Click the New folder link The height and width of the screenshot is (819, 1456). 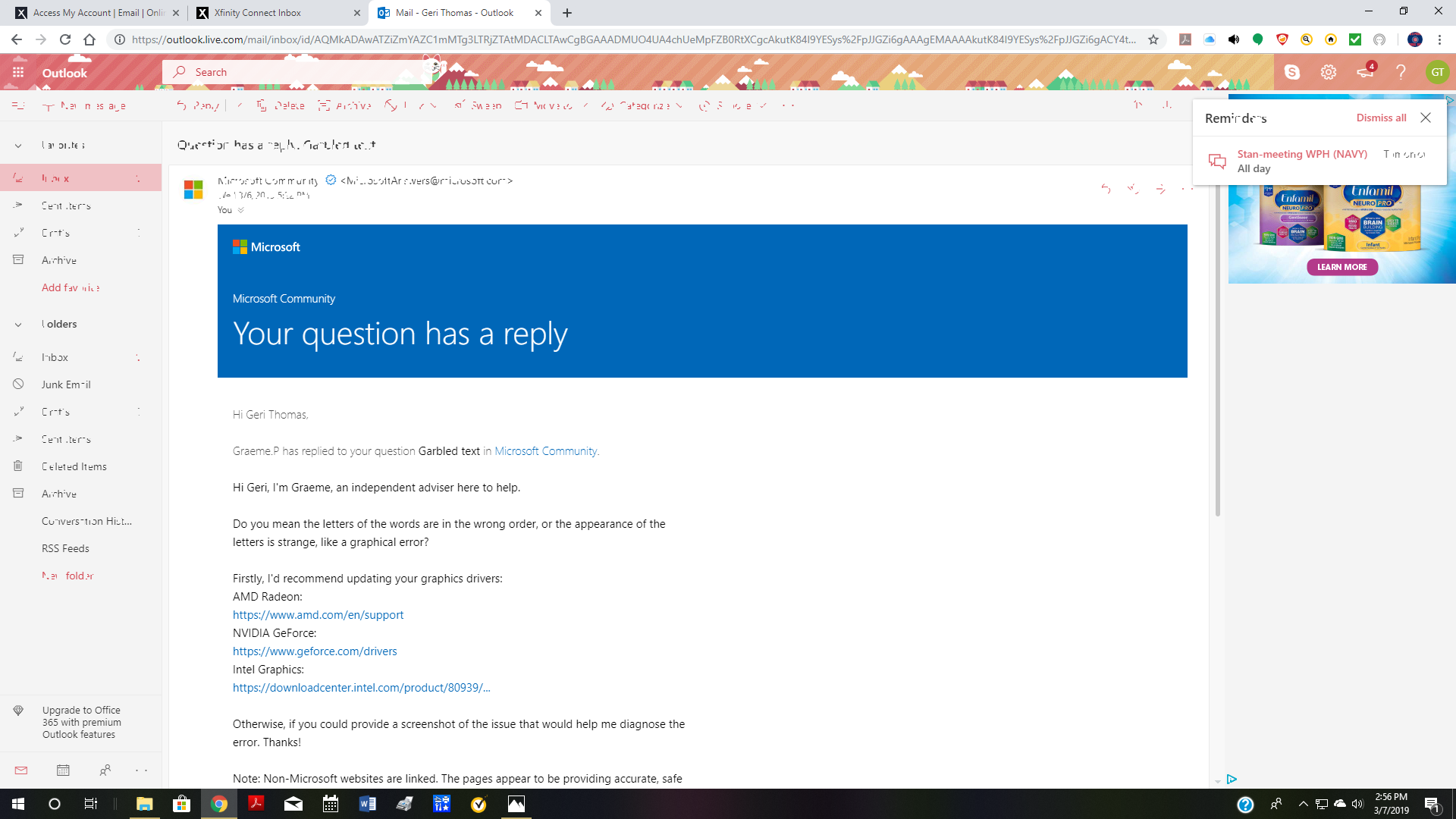coord(67,576)
